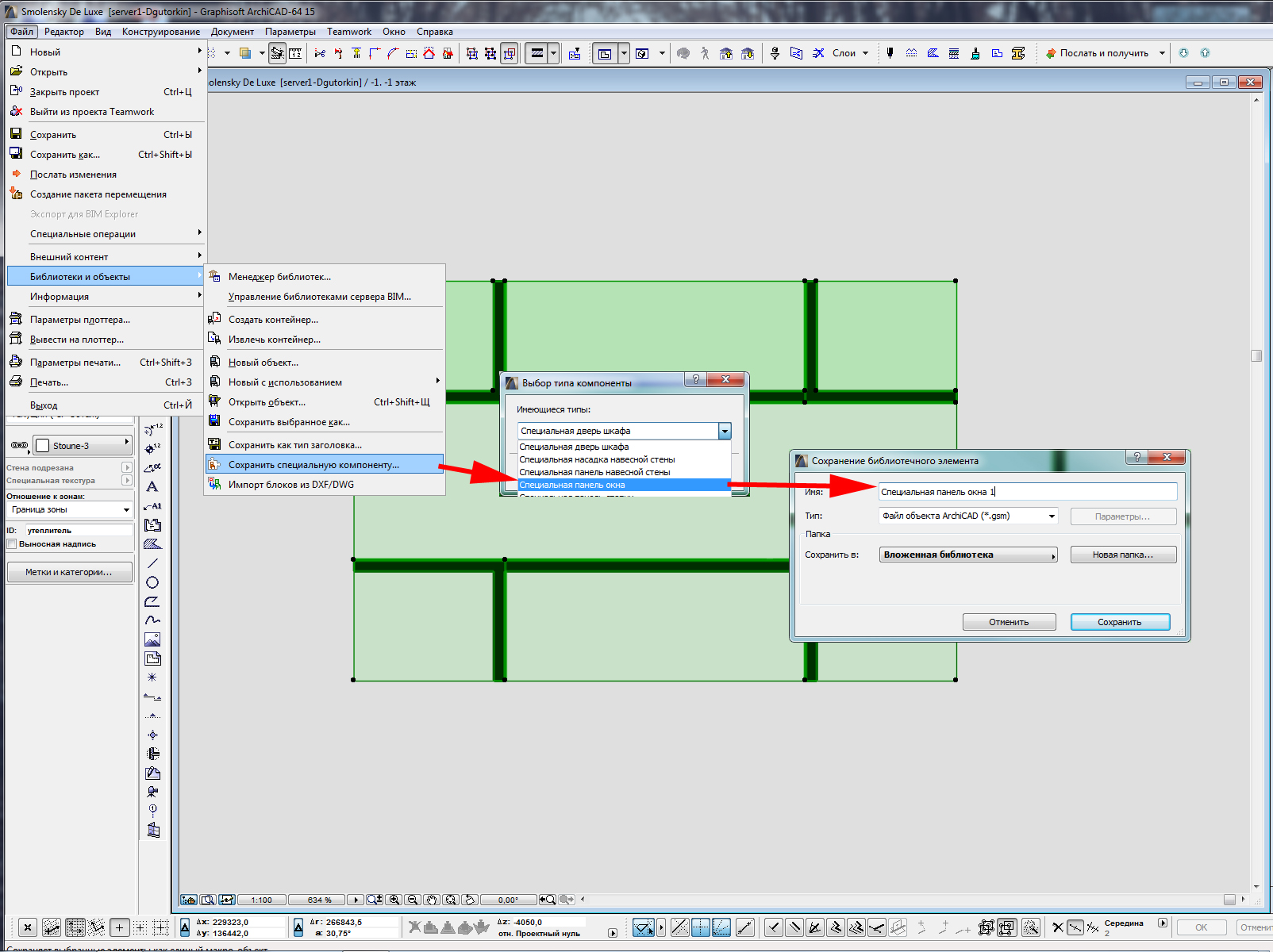Select the Camera tool
Image resolution: width=1273 pixels, height=952 pixels.
coord(152,792)
